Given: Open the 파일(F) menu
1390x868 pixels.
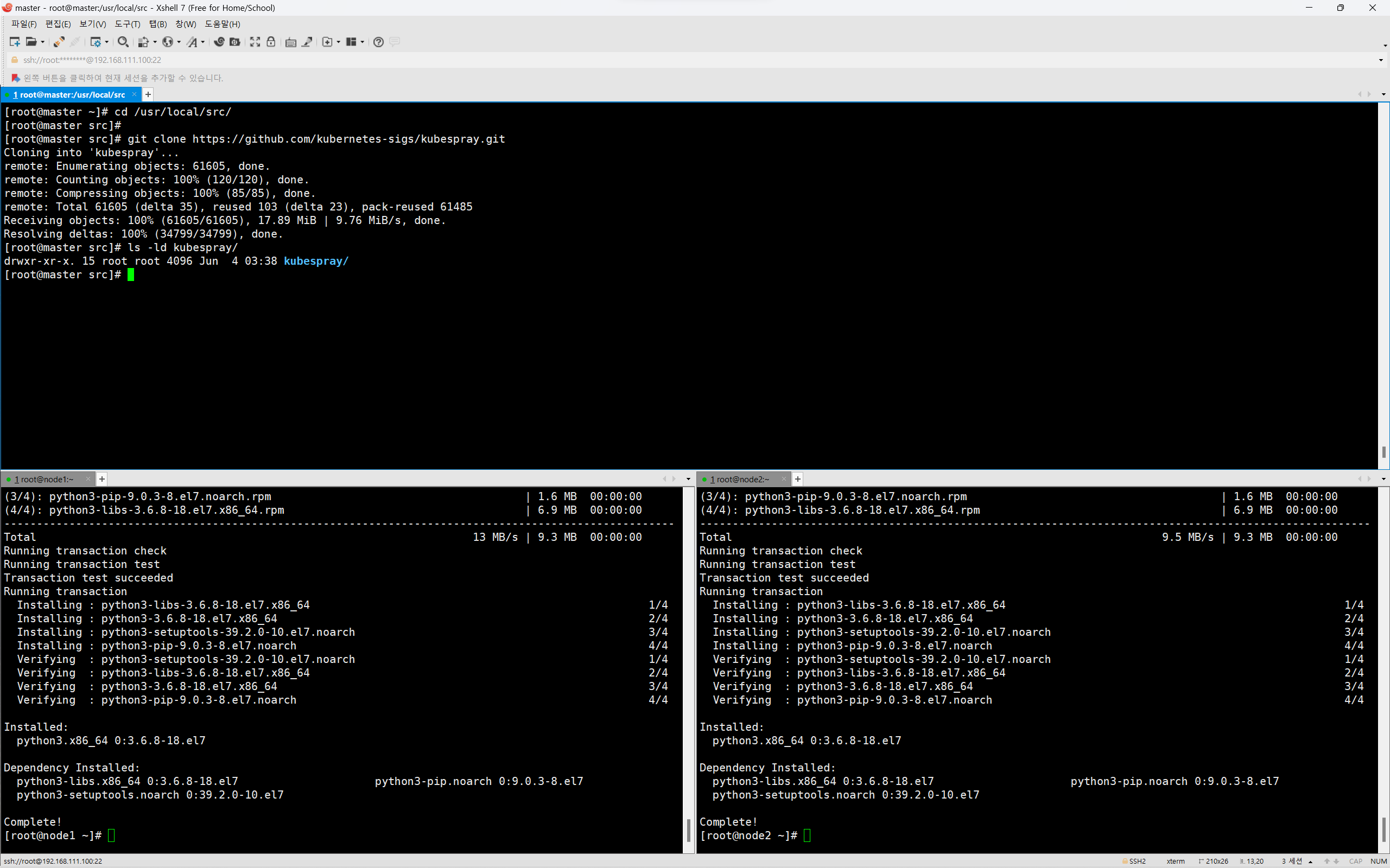Looking at the screenshot, I should click(23, 24).
